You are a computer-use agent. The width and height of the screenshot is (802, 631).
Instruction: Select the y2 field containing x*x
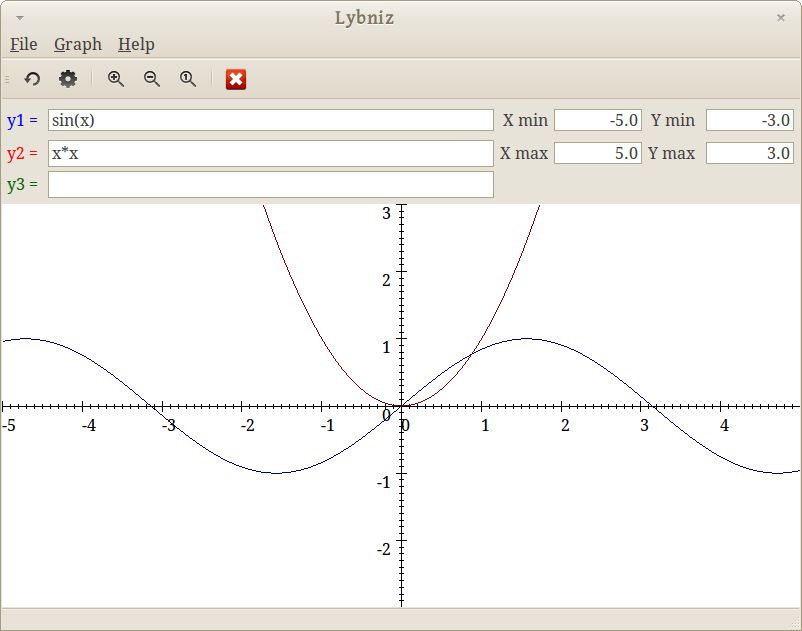(x=270, y=153)
